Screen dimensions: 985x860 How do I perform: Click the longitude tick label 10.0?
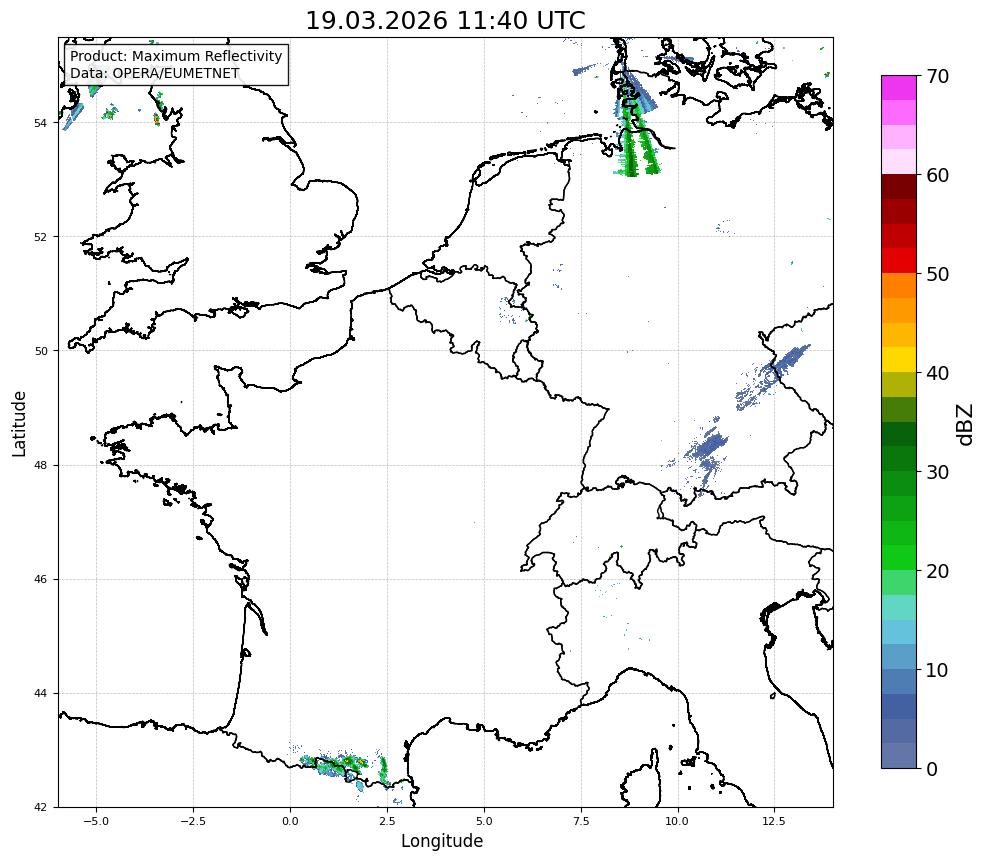[677, 821]
